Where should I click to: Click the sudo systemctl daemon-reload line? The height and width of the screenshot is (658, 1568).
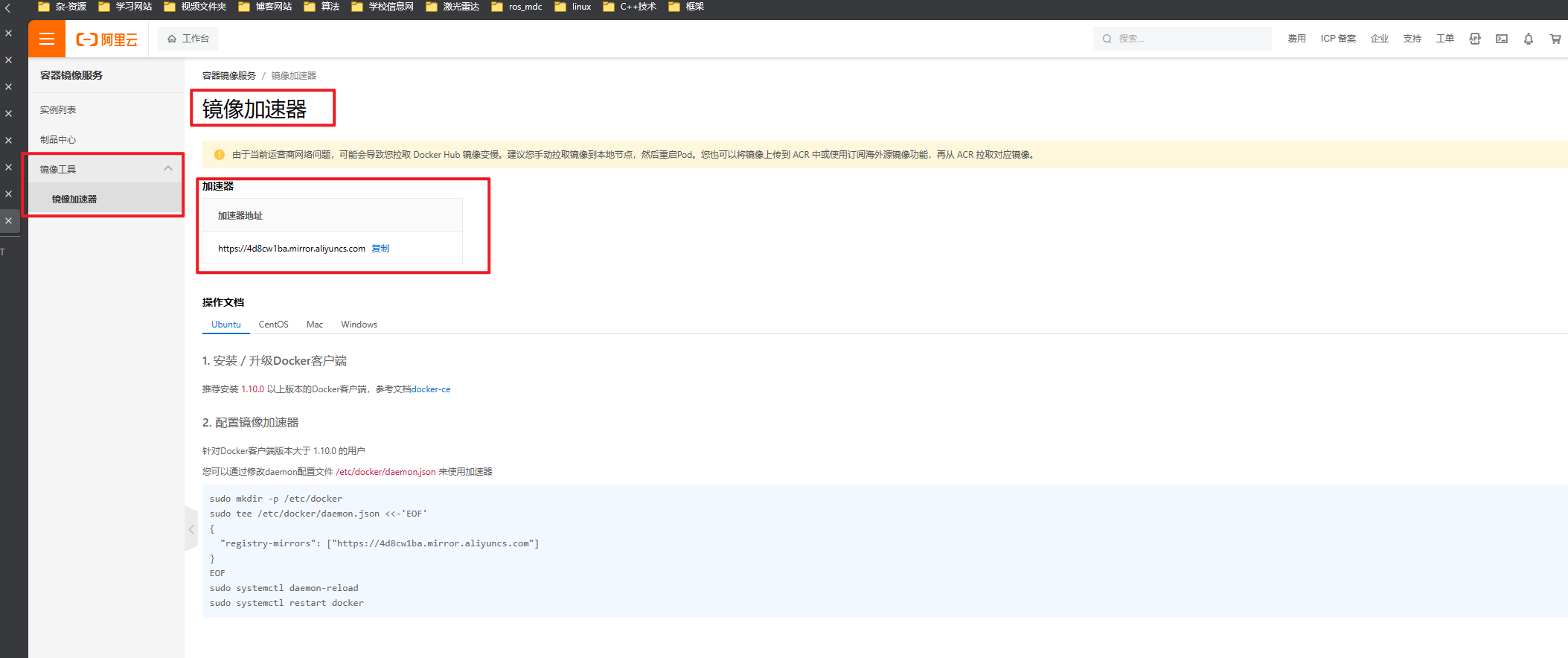[284, 588]
